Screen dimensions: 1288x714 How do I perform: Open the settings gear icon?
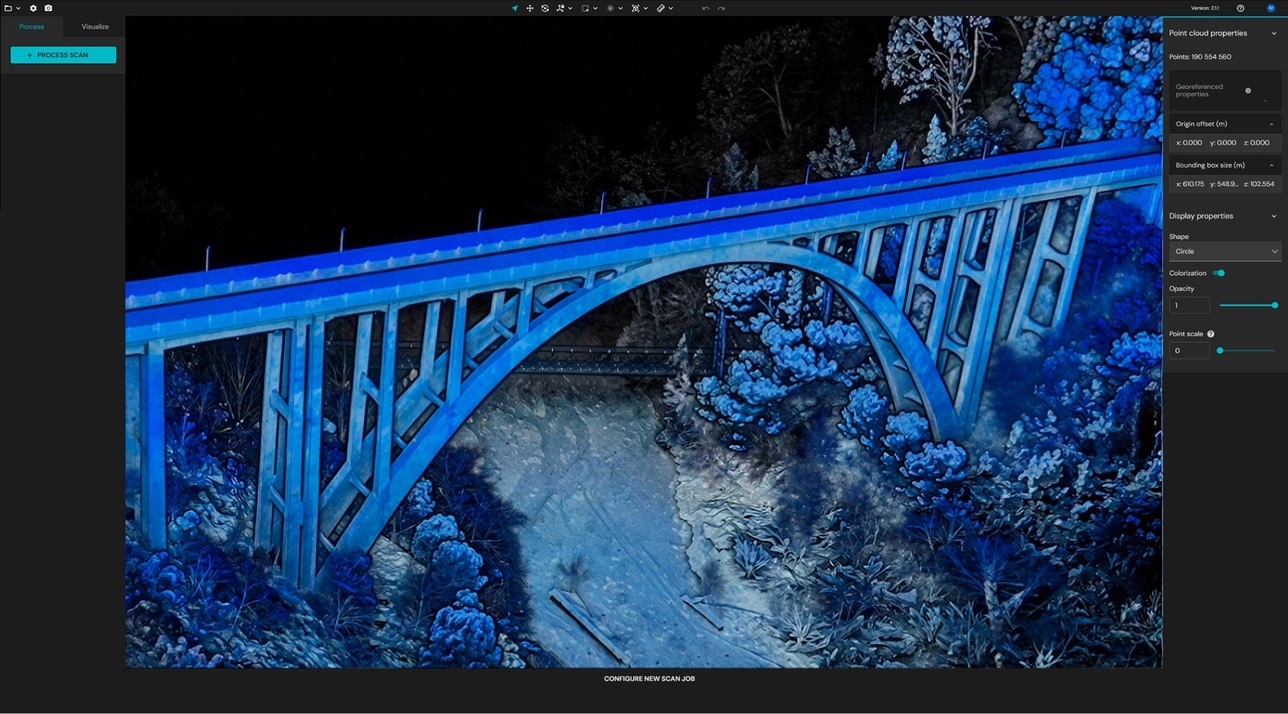pyautogui.click(x=33, y=8)
